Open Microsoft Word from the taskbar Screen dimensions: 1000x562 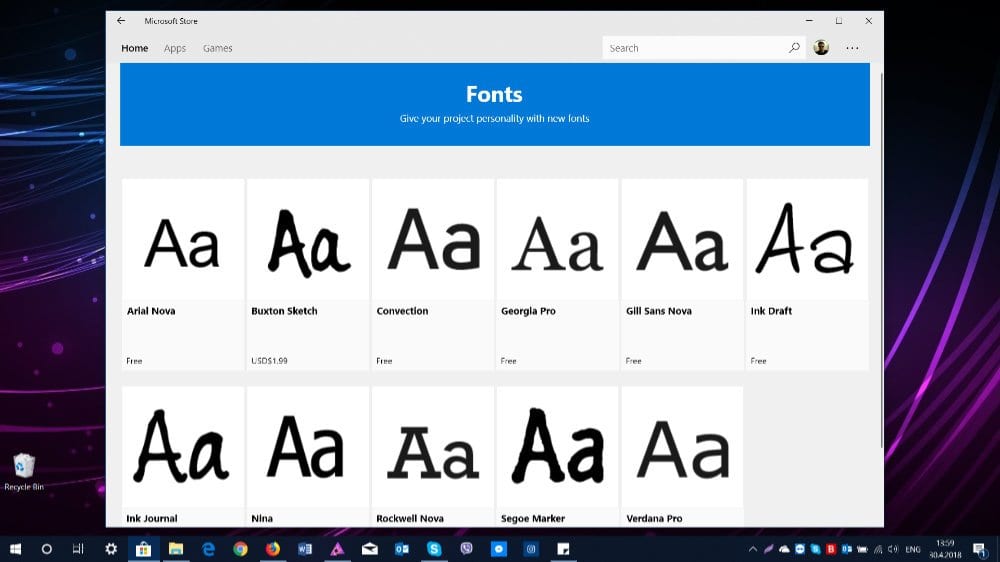(305, 549)
